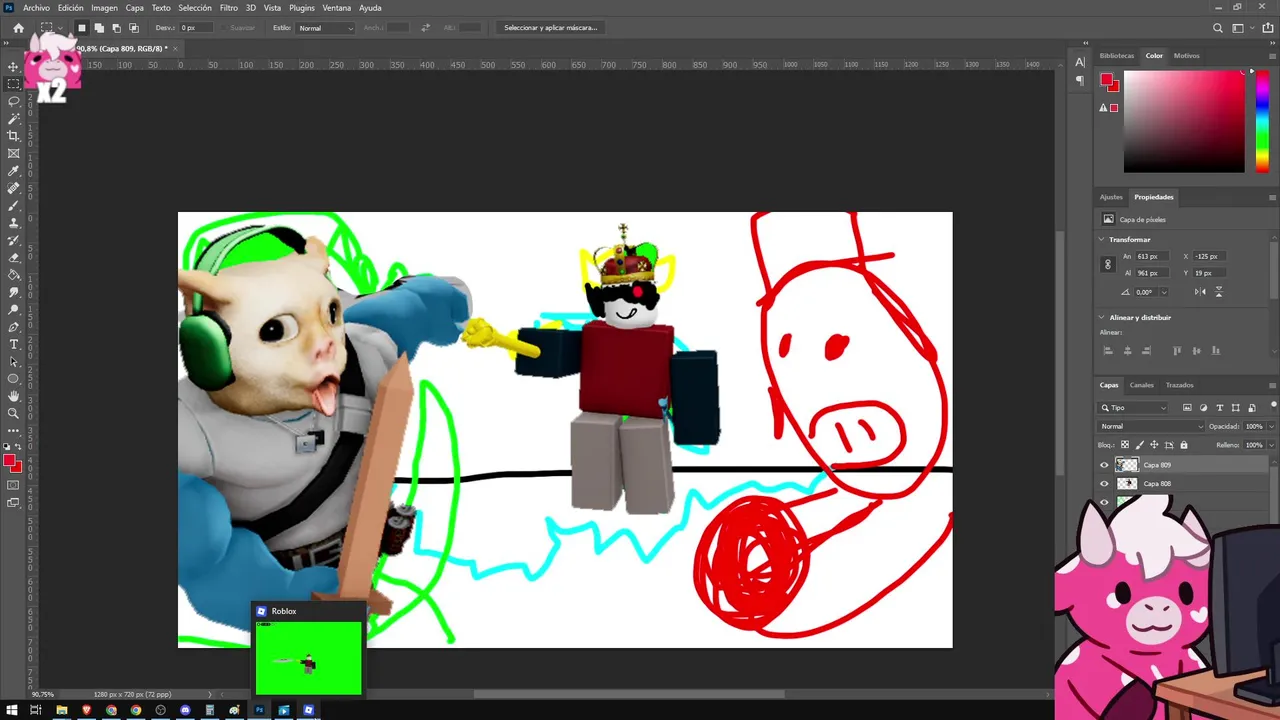Image resolution: width=1280 pixels, height=720 pixels.
Task: Select the Brush tool
Action: tap(13, 205)
